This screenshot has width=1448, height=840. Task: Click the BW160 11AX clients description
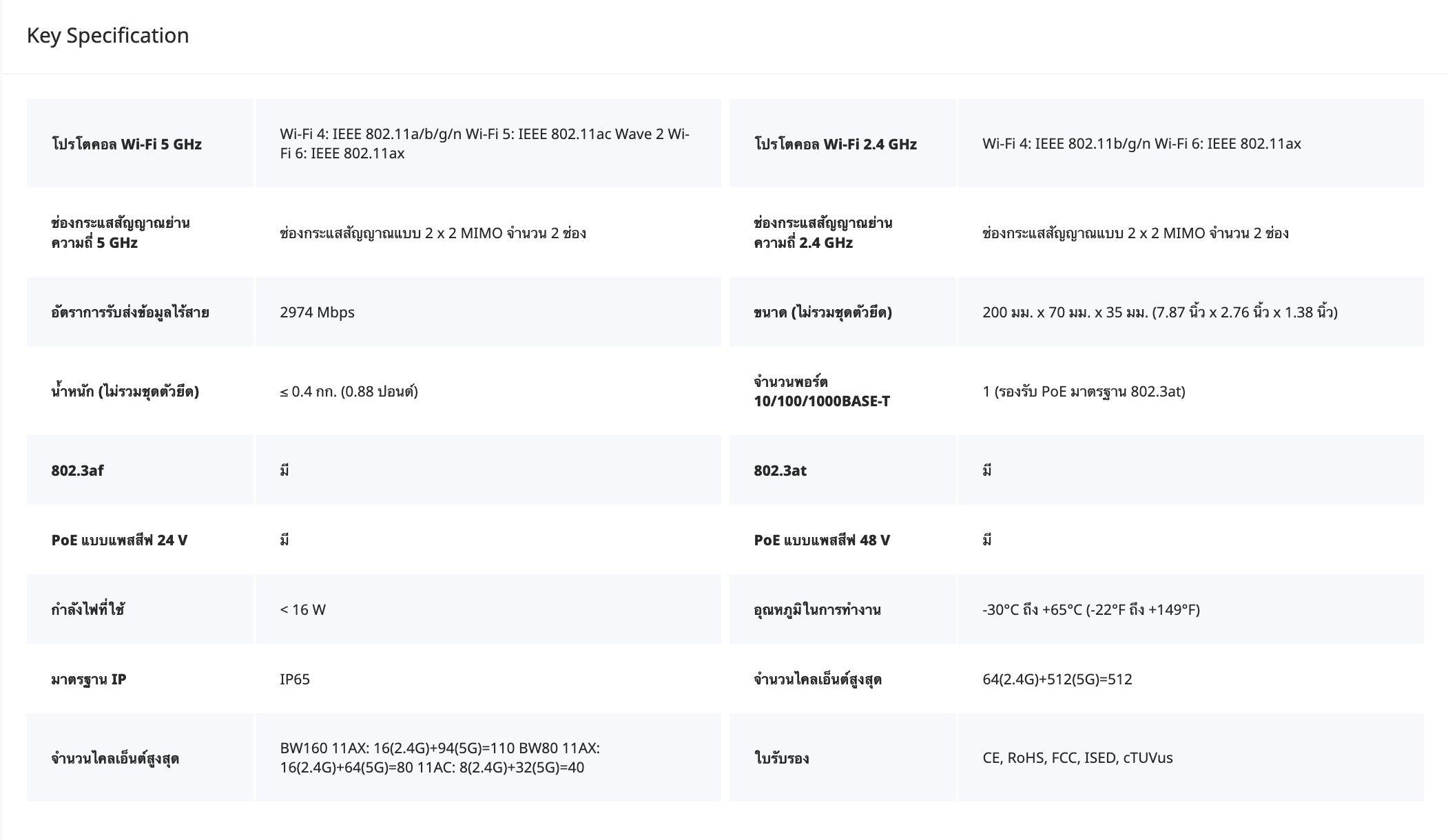point(439,757)
